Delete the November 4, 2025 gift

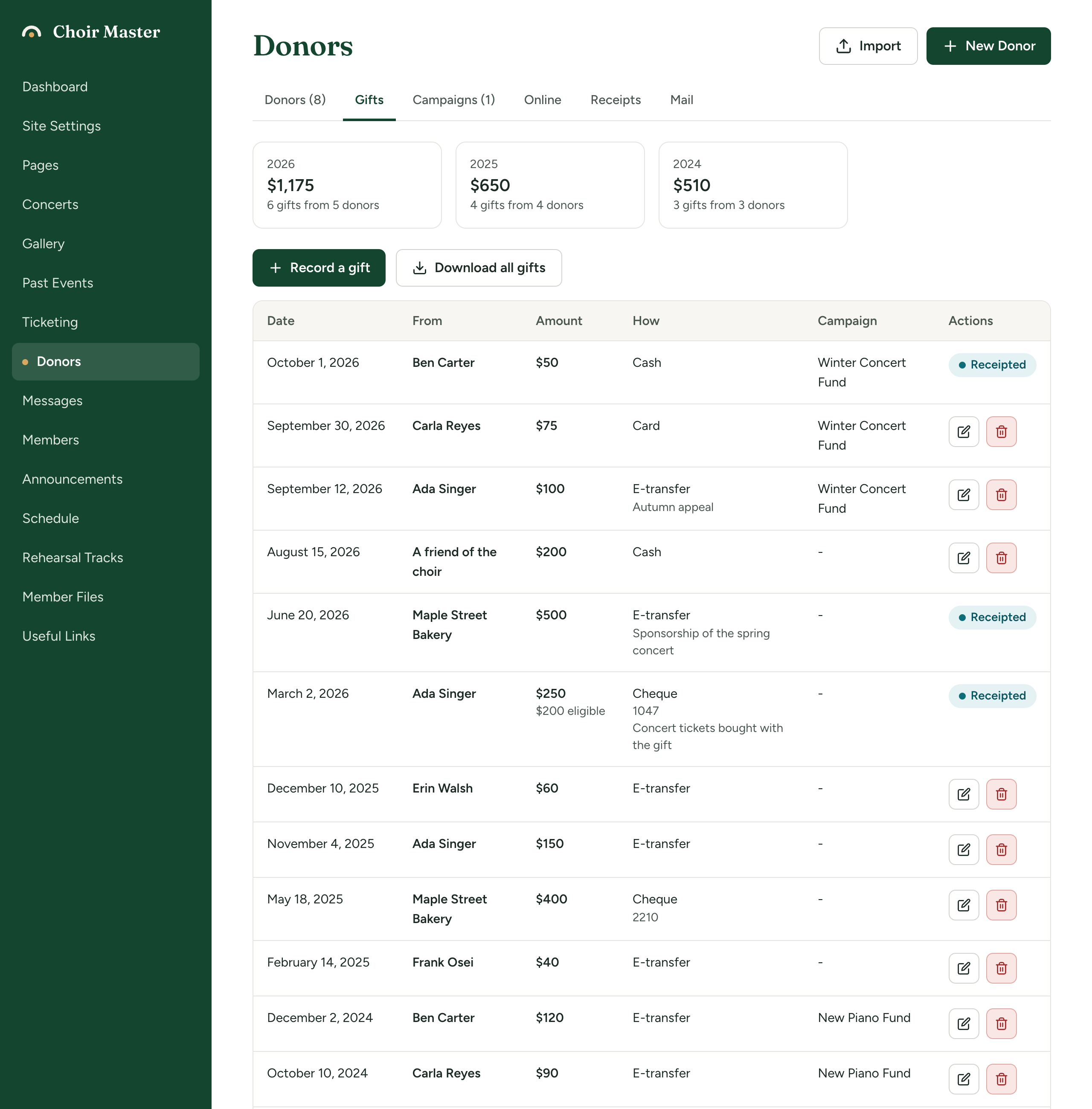(1002, 850)
